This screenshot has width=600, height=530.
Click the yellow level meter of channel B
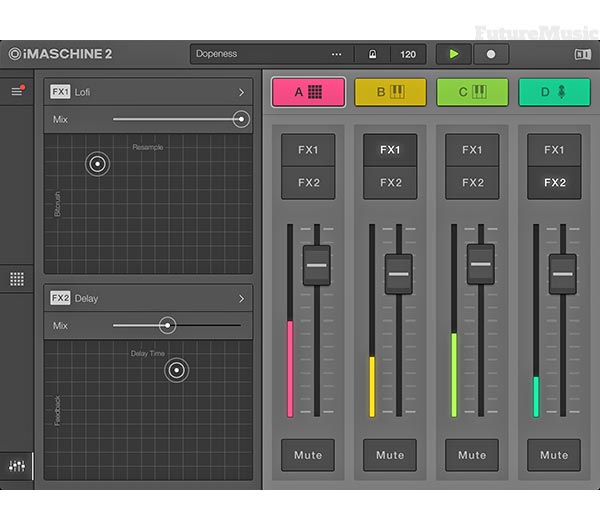click(372, 386)
